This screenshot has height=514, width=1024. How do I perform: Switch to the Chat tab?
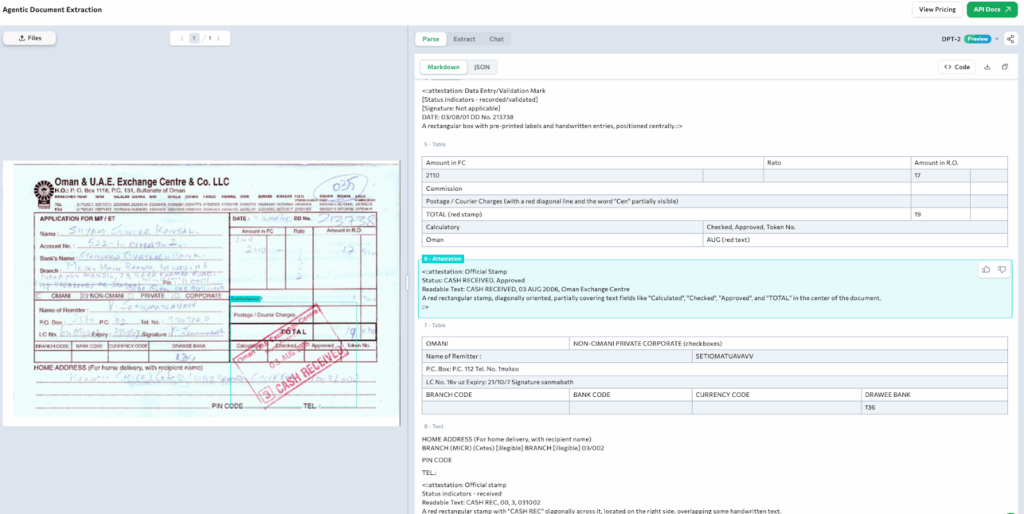click(496, 39)
